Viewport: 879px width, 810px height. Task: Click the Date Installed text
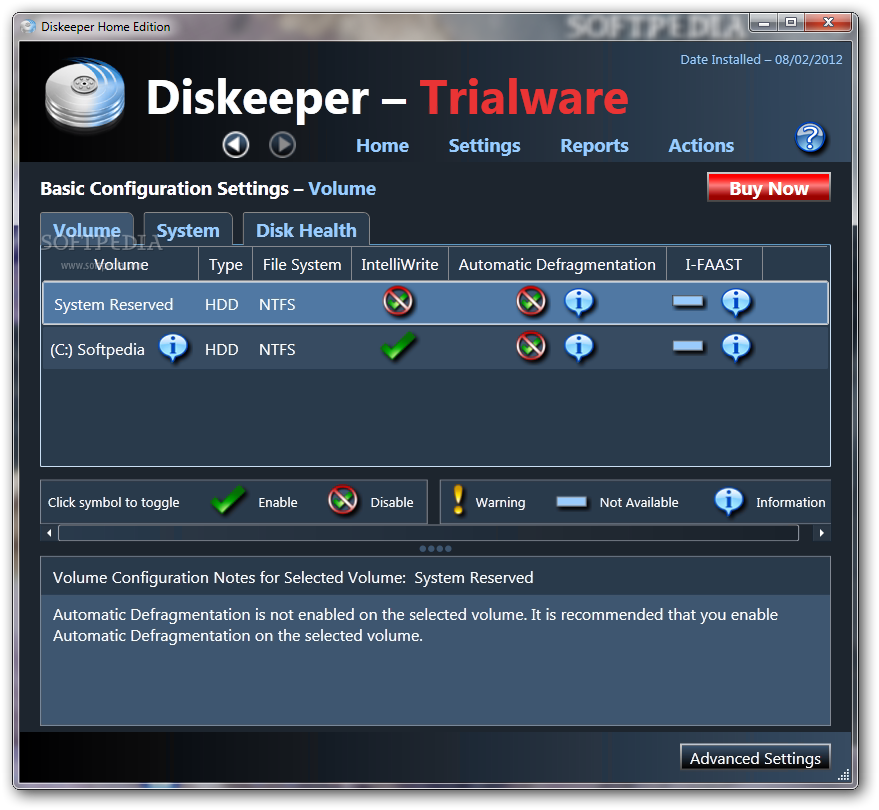761,59
